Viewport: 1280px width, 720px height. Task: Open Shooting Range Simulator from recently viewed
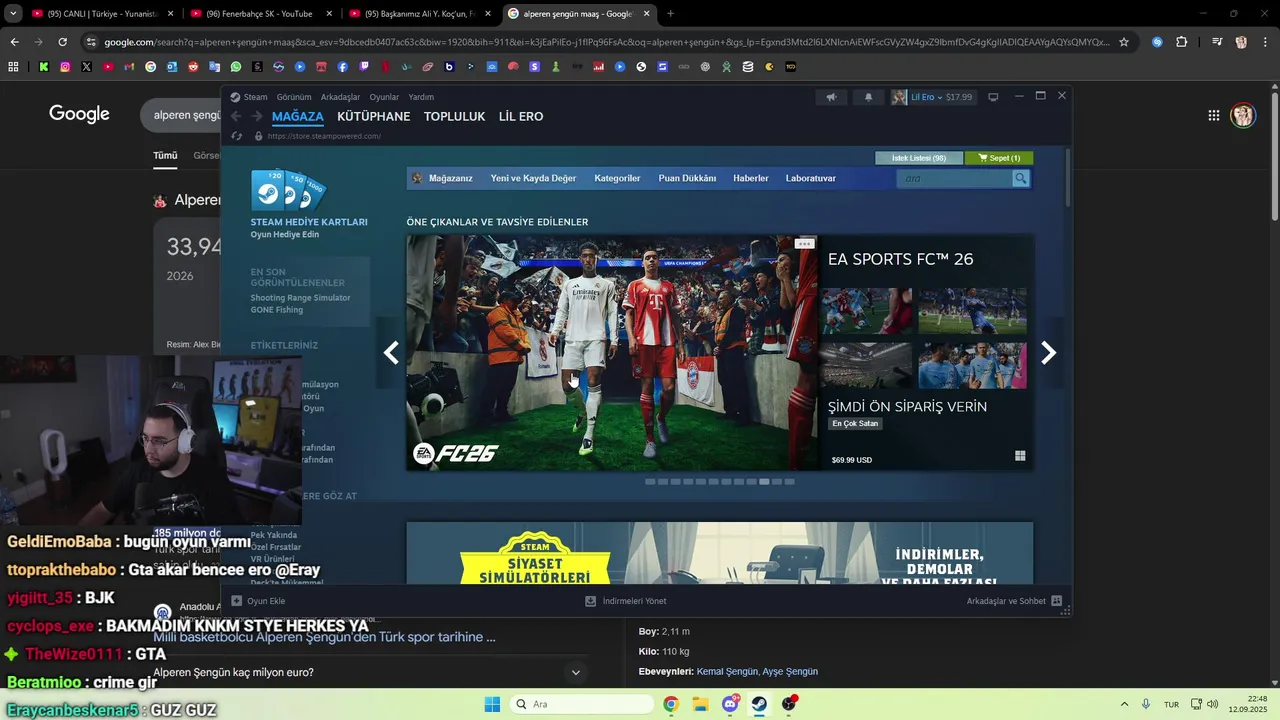(x=300, y=298)
